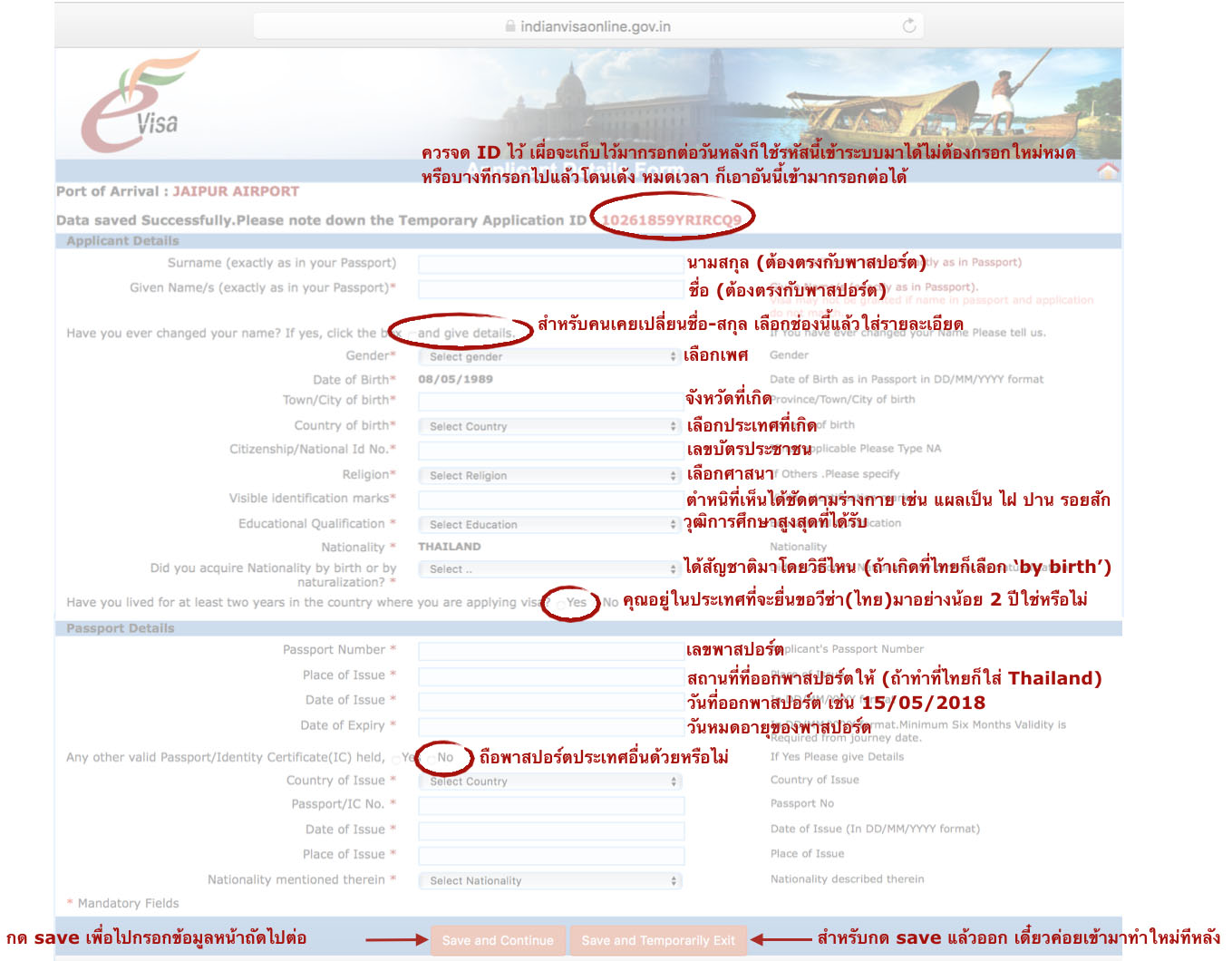Select Yes for lived two years question

[x=561, y=601]
